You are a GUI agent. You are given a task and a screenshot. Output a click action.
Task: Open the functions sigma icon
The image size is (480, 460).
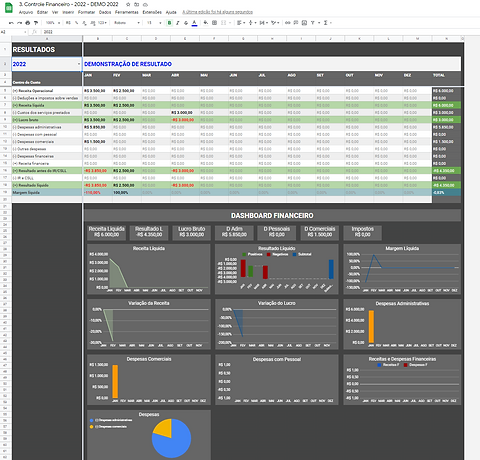tap(326, 23)
